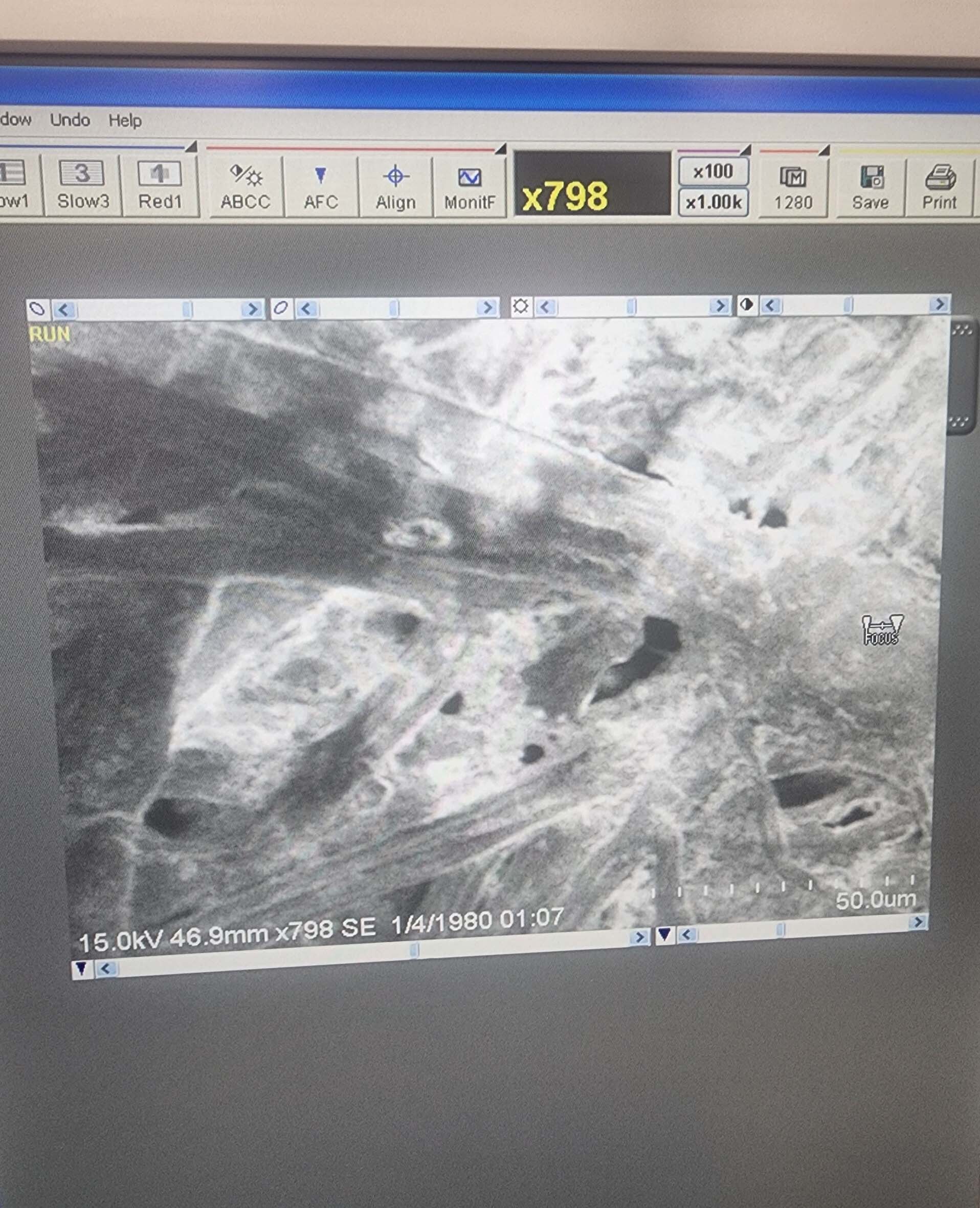Set magnification preset to x100
The height and width of the screenshot is (1208, 980).
(714, 171)
